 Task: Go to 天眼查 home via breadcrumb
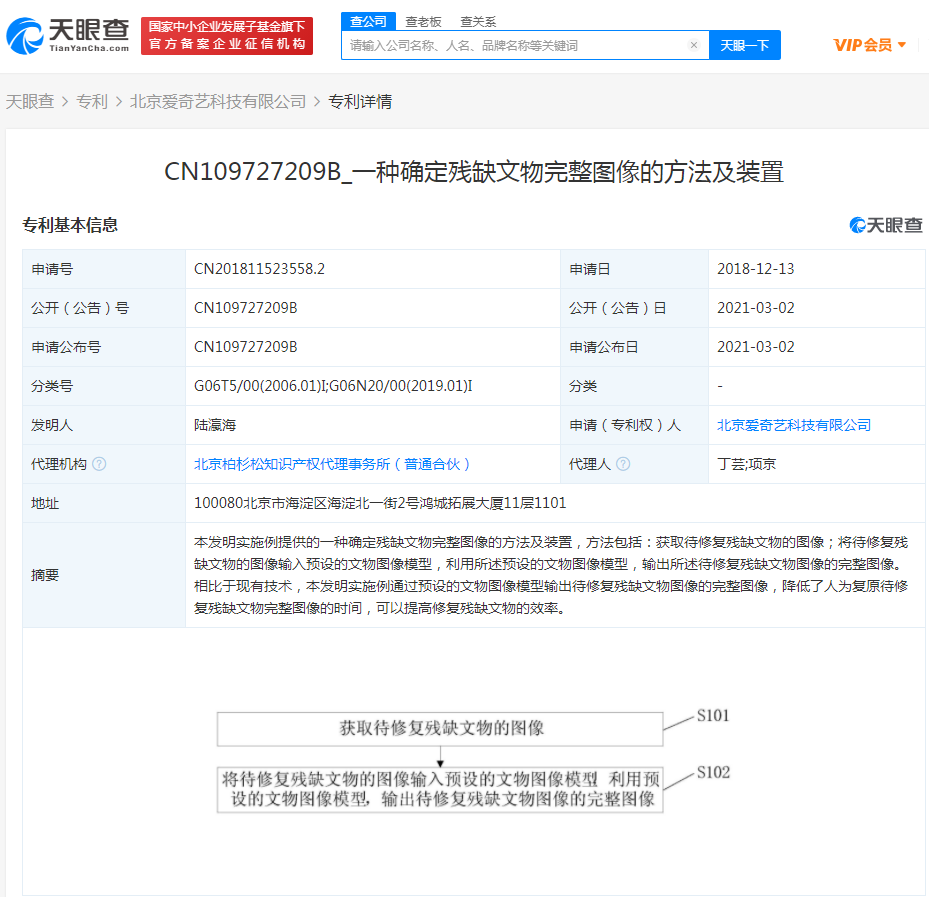(x=30, y=101)
